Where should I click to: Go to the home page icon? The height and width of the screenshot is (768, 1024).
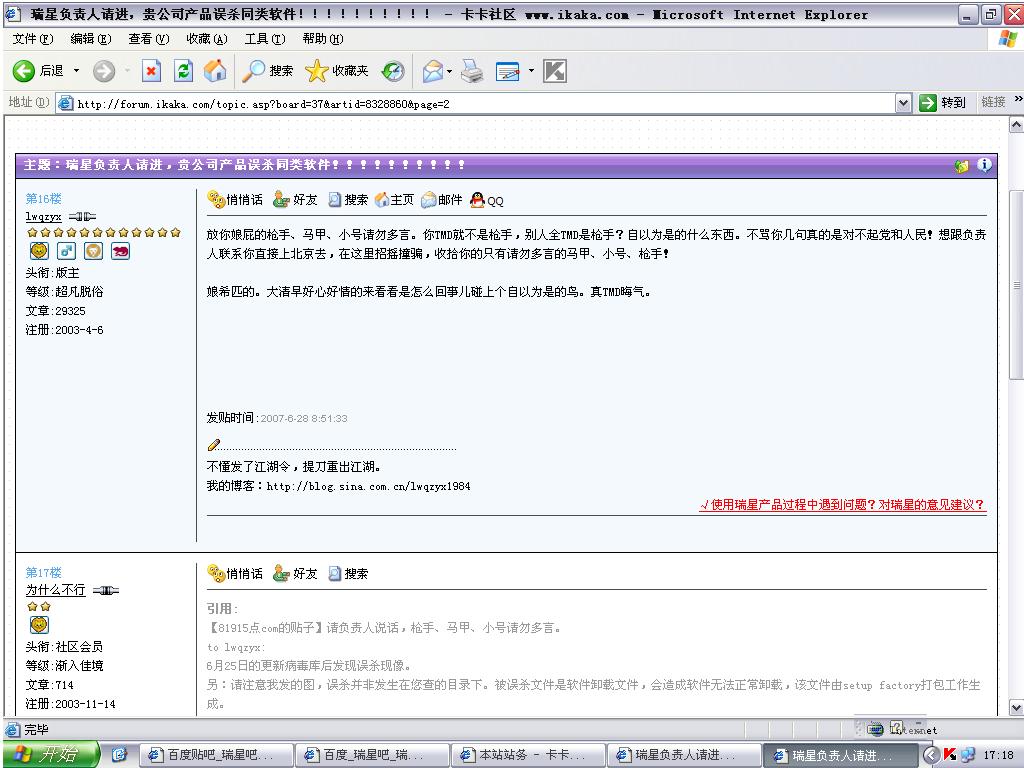[x=215, y=71]
